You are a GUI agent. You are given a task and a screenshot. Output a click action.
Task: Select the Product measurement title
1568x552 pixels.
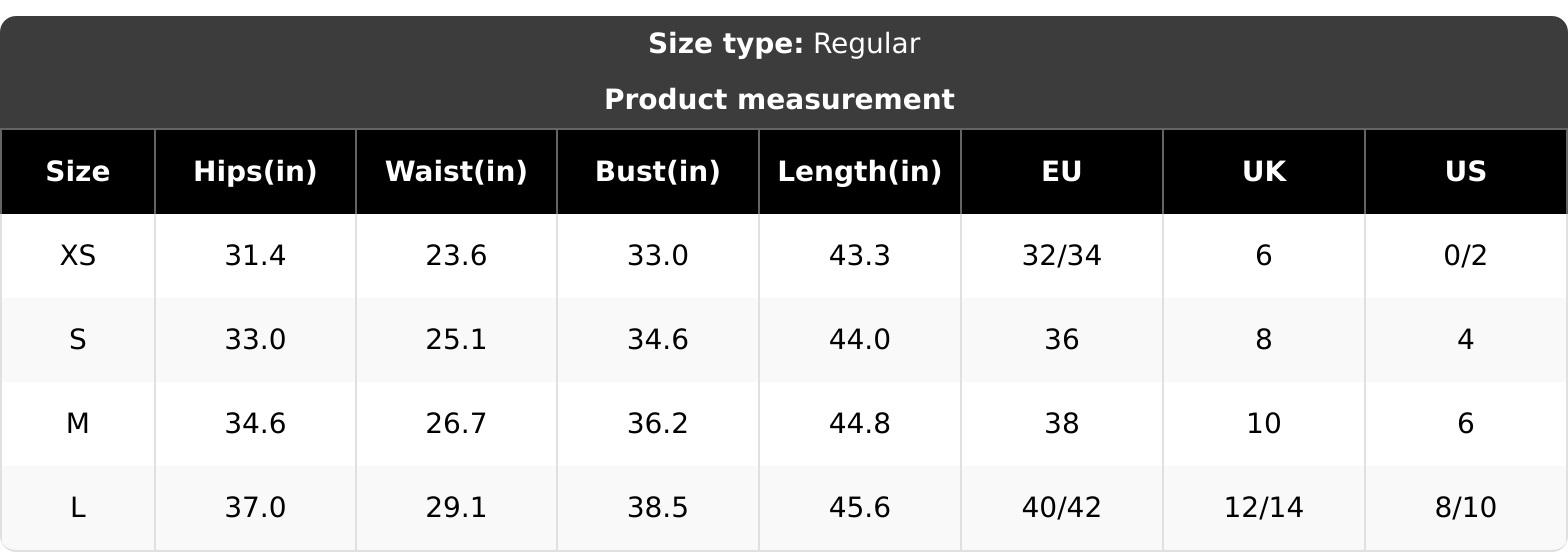pyautogui.click(x=780, y=100)
